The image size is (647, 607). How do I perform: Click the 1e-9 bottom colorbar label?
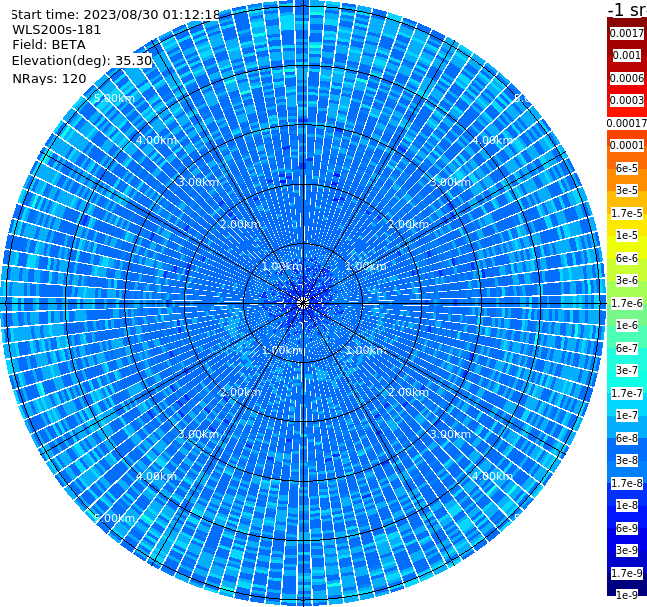(627, 595)
